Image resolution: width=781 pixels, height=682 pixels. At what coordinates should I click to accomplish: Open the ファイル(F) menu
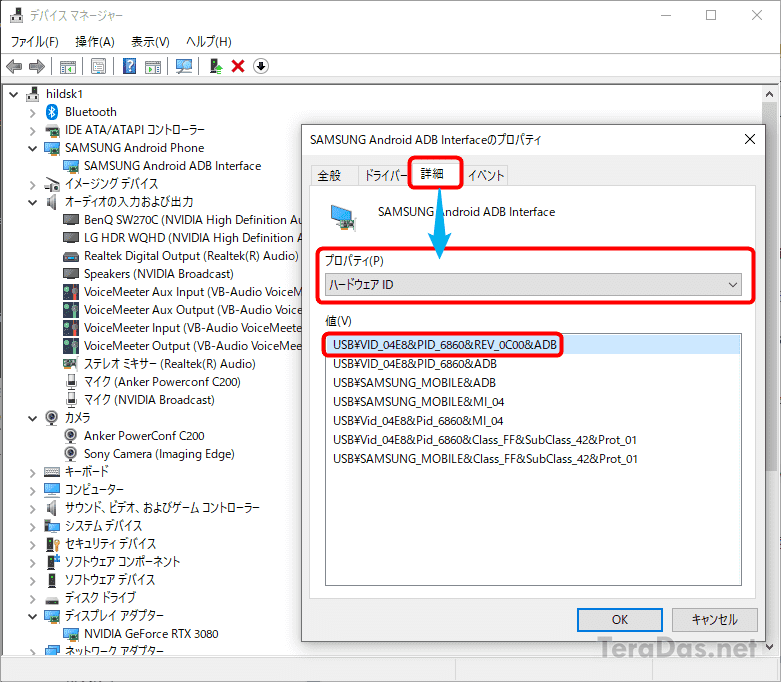[x=34, y=41]
